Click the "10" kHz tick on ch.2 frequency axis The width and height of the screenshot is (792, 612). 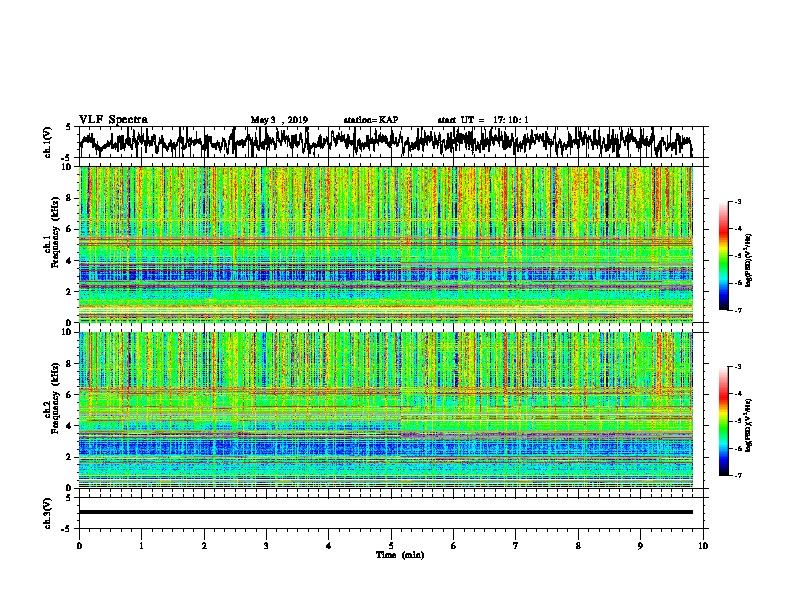(66, 332)
